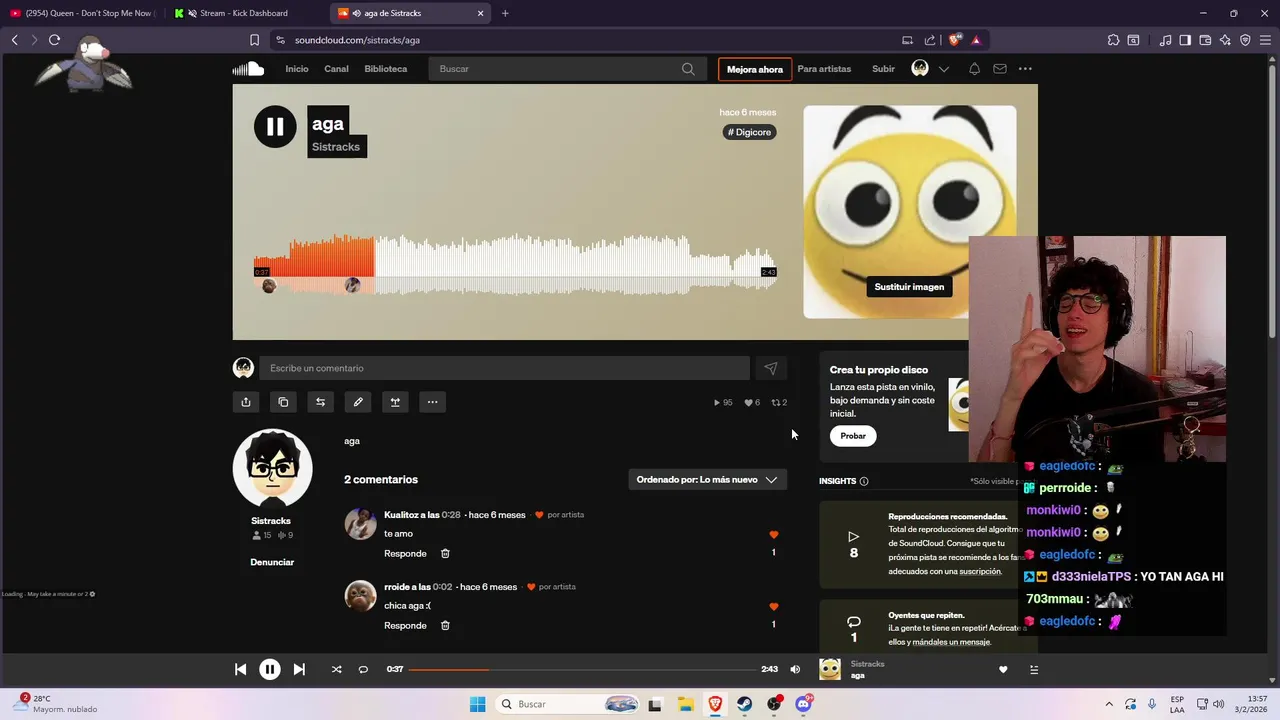The width and height of the screenshot is (1280, 720).
Task: Go to Canal in SoundCloud nav
Action: (x=336, y=69)
